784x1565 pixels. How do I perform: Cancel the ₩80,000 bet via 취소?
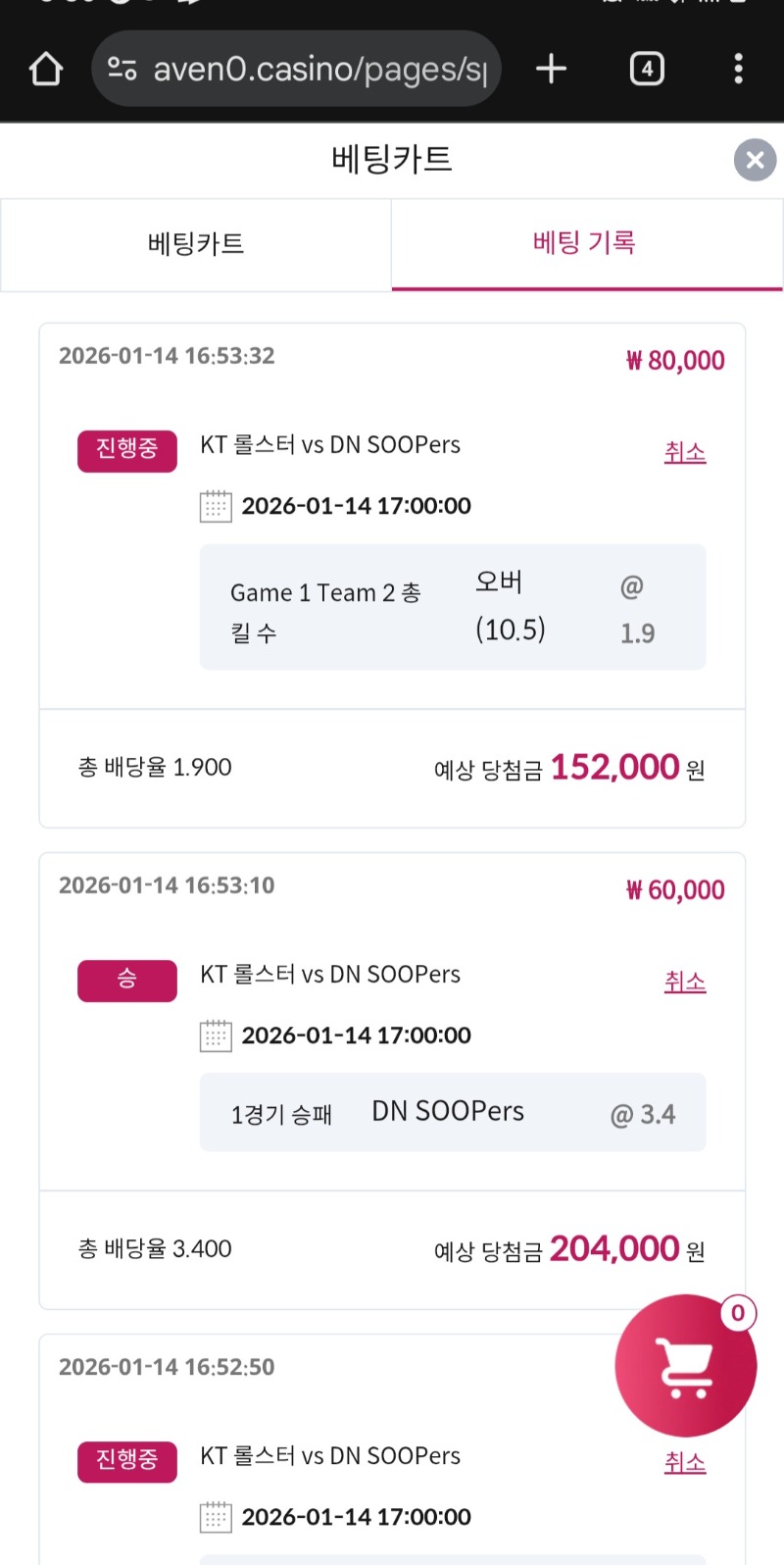[x=685, y=452]
